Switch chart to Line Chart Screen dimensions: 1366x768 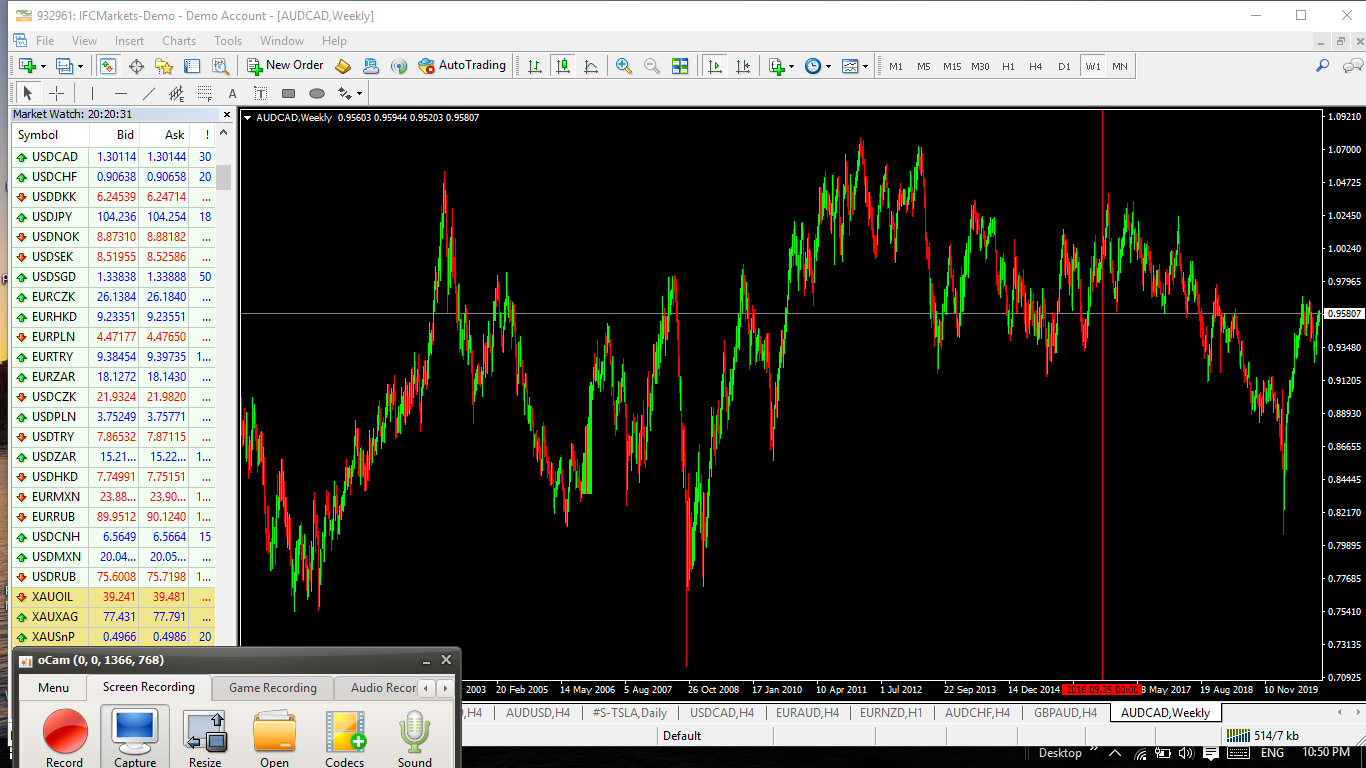(x=591, y=66)
